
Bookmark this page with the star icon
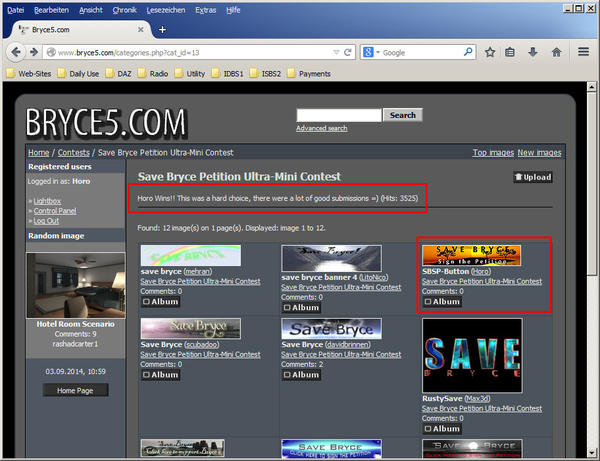point(490,52)
